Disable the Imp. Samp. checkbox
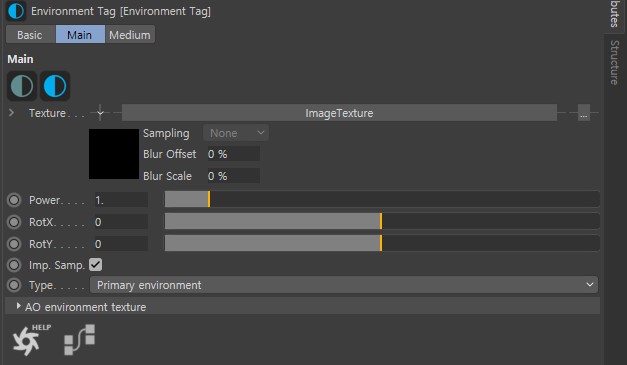 click(96, 265)
